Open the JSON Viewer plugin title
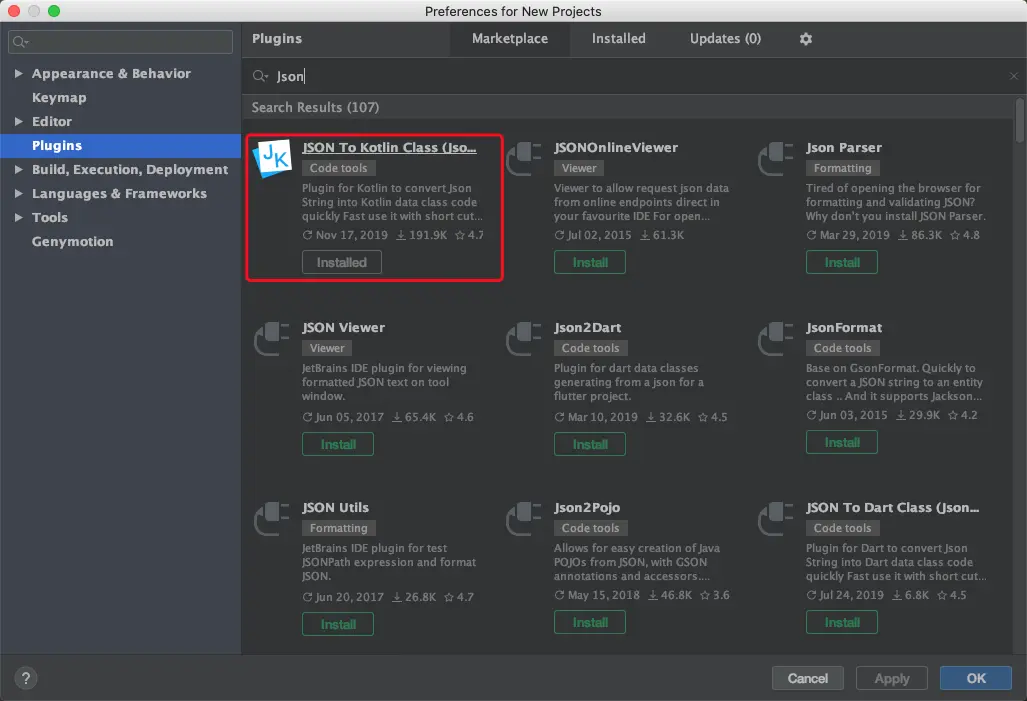The width and height of the screenshot is (1027, 701). point(343,328)
